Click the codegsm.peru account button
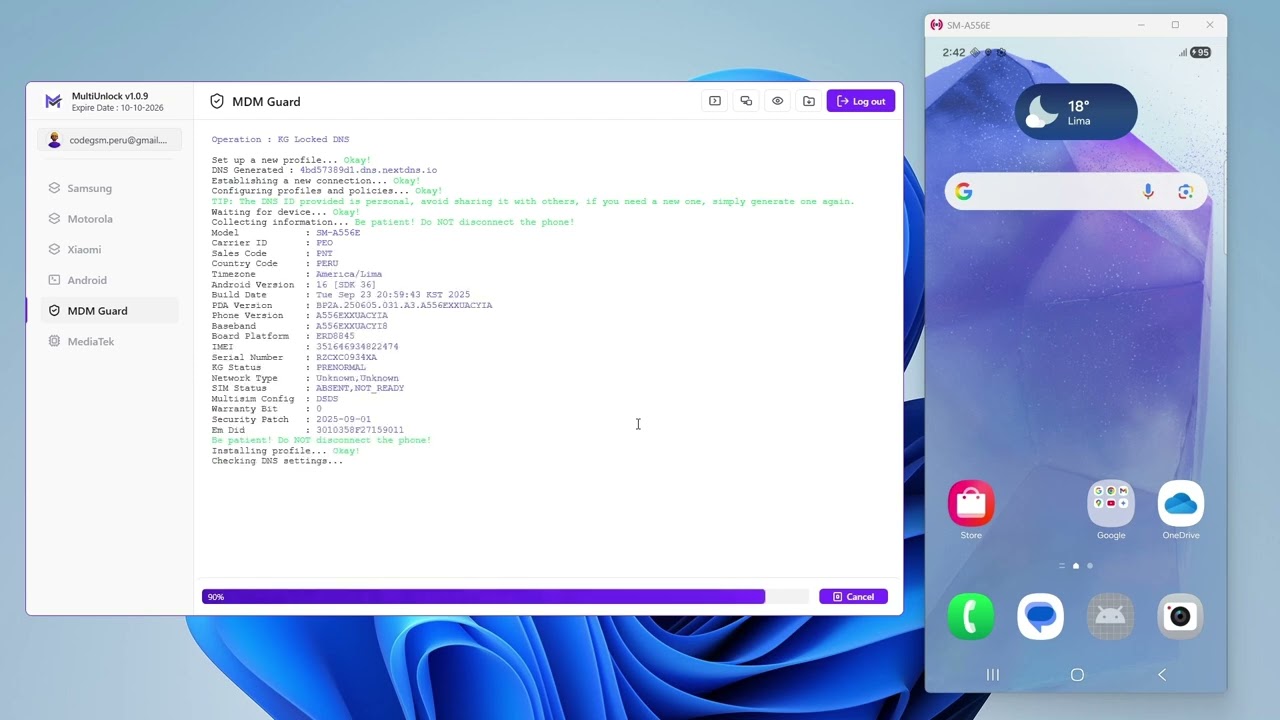Image resolution: width=1280 pixels, height=720 pixels. (110, 140)
